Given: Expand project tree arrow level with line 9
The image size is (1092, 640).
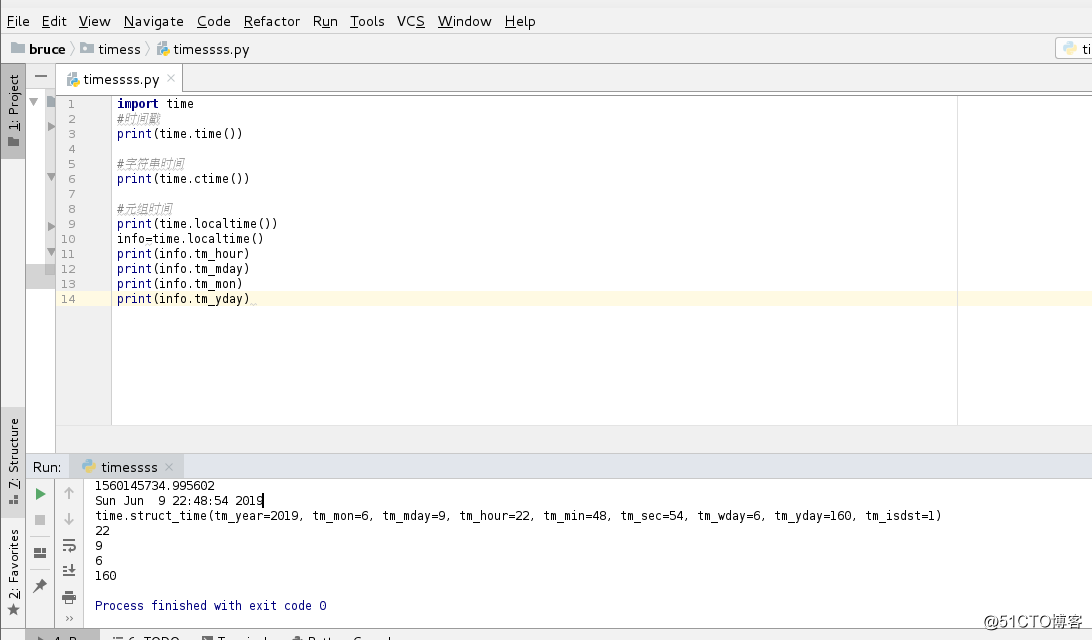Looking at the screenshot, I should (x=51, y=226).
